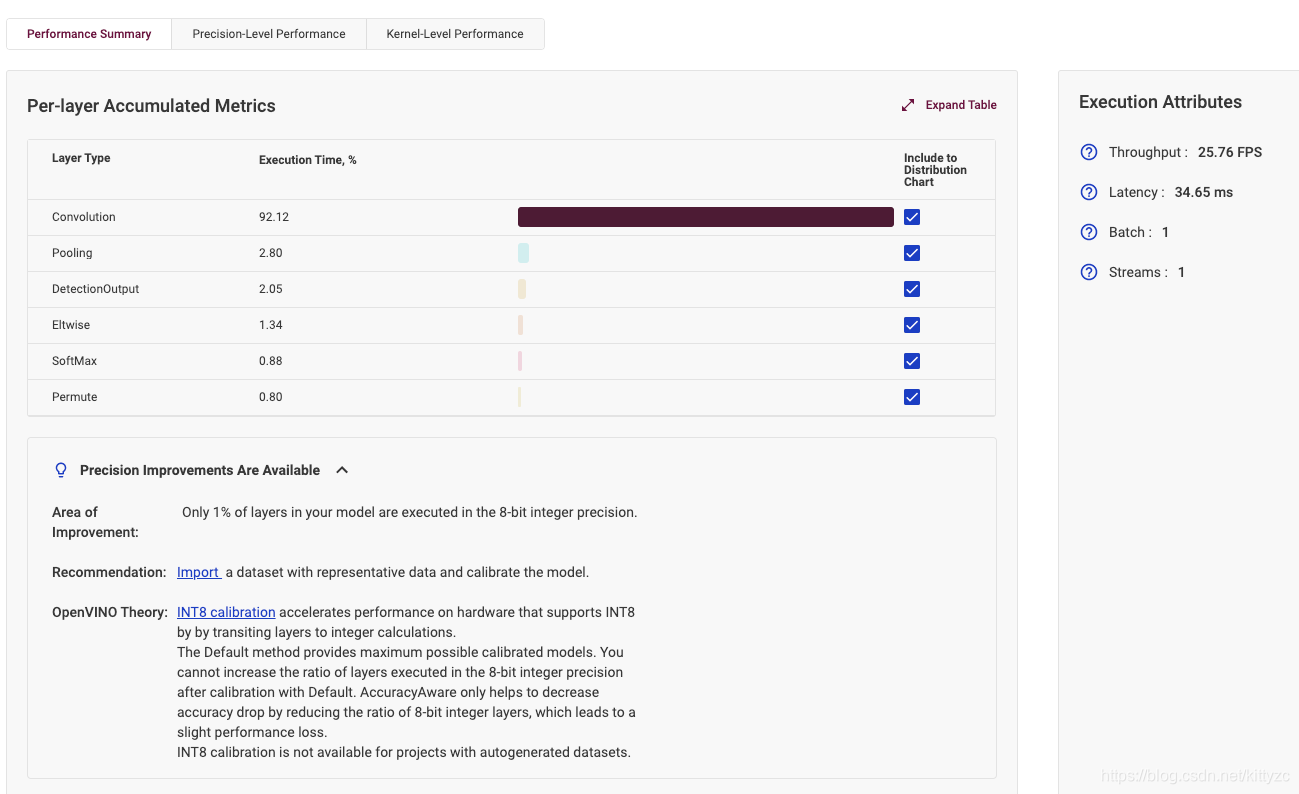Click the Streams help question icon
The image size is (1299, 794).
(x=1089, y=272)
